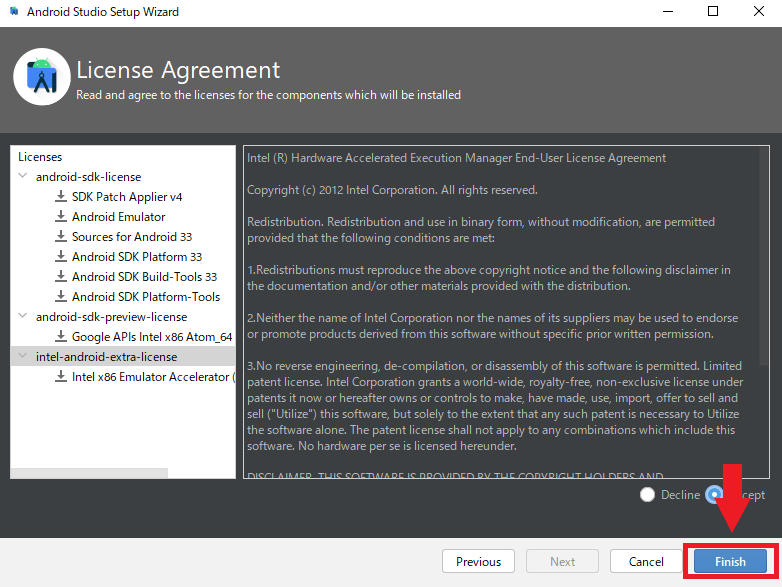Click the Licenses list horizontal scrollbar

pyautogui.click(x=89, y=473)
